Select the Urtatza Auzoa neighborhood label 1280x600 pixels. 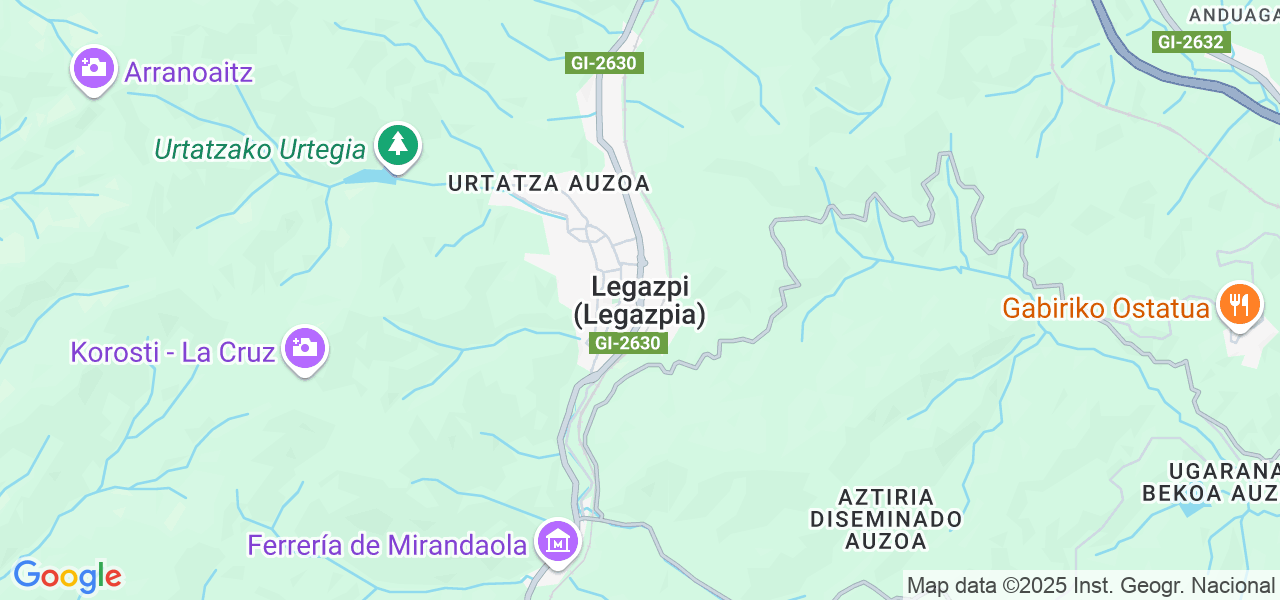pos(549,184)
